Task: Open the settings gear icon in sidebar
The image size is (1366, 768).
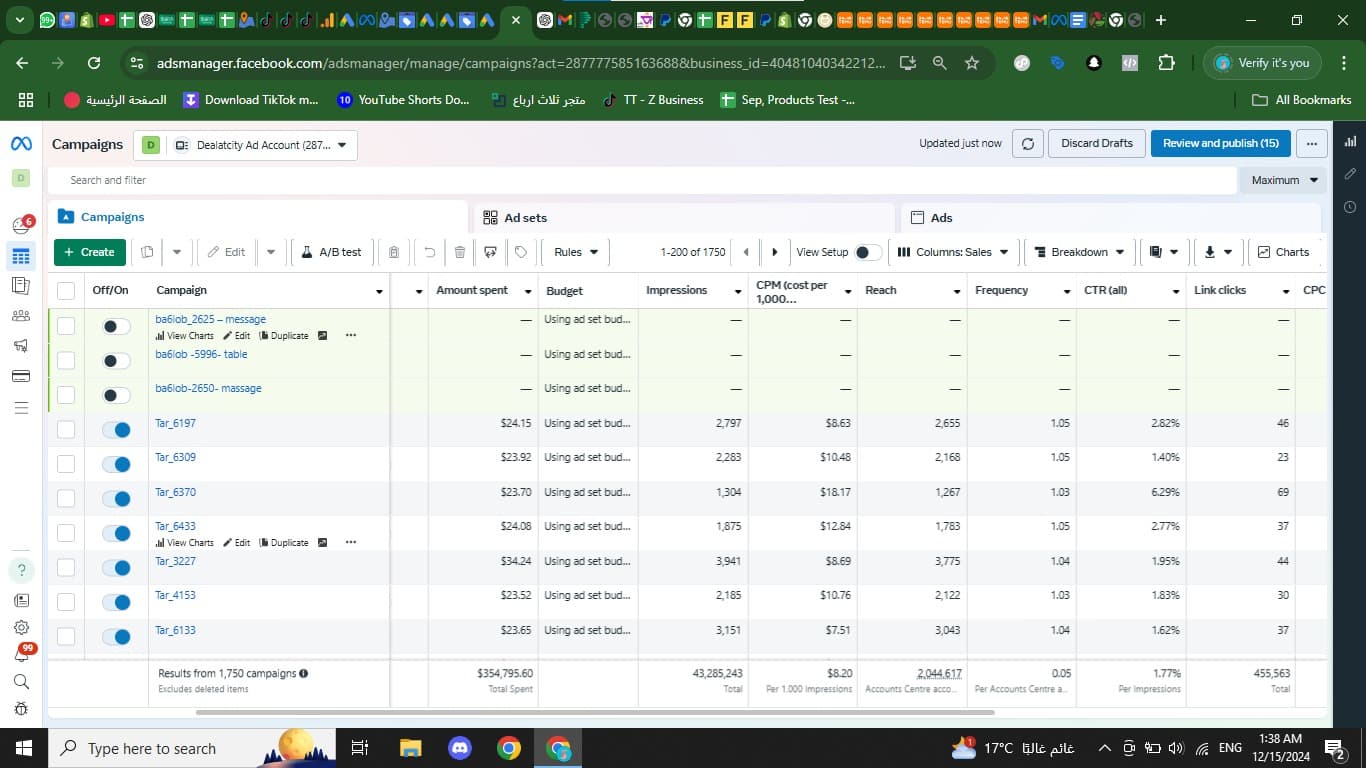Action: pyautogui.click(x=21, y=627)
